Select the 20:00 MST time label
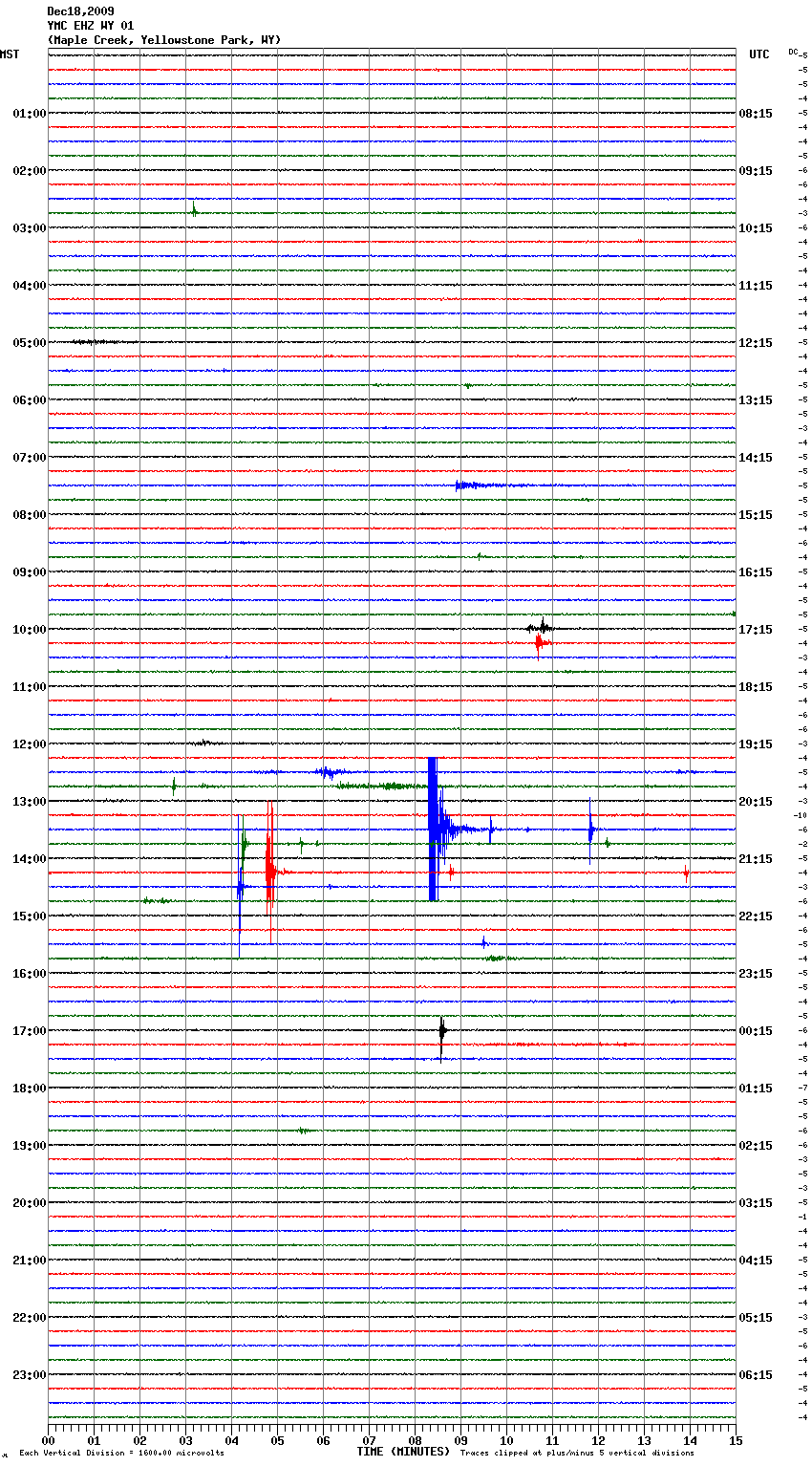The height and width of the screenshot is (1466, 812). point(29,1203)
